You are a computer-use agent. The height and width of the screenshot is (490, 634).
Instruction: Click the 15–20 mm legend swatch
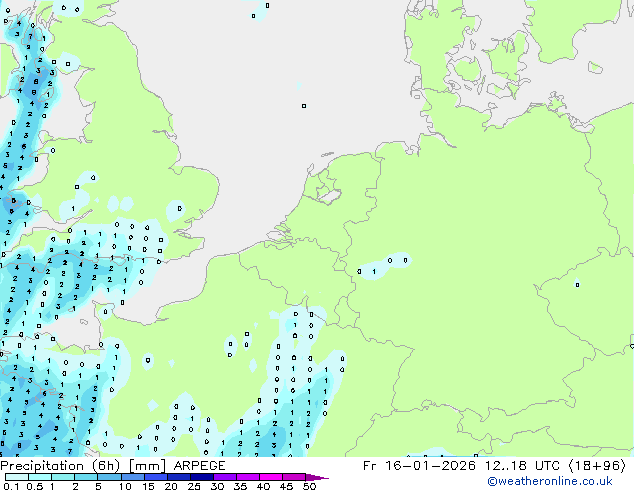pos(155,477)
